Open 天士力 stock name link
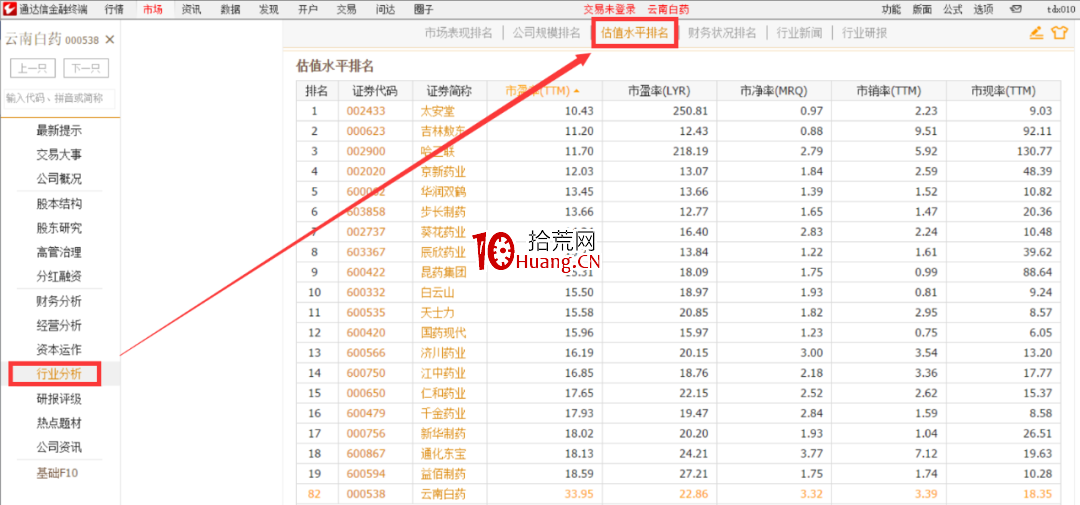The image size is (1080, 505). [437, 313]
